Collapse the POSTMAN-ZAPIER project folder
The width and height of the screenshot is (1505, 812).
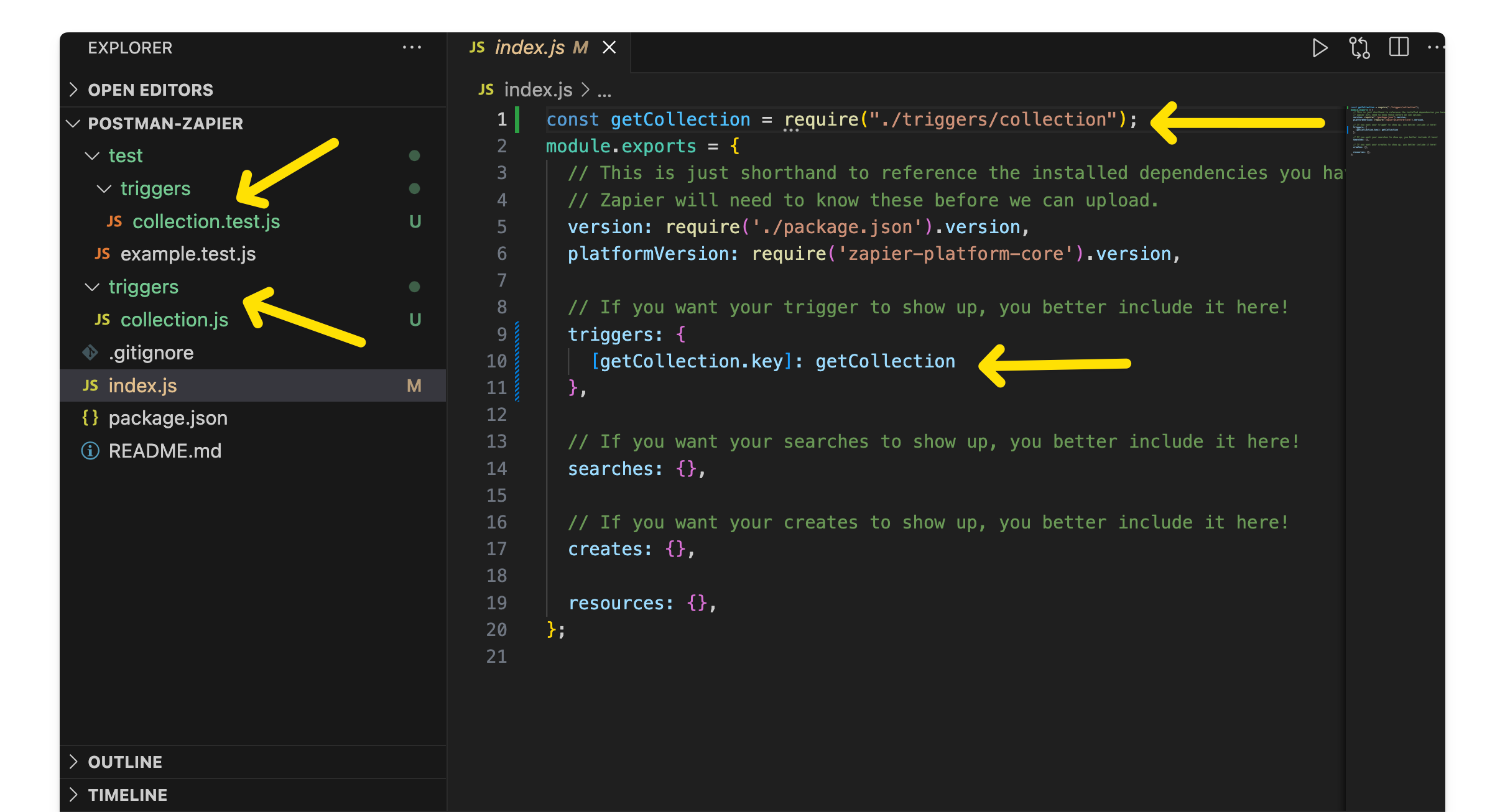(x=165, y=123)
